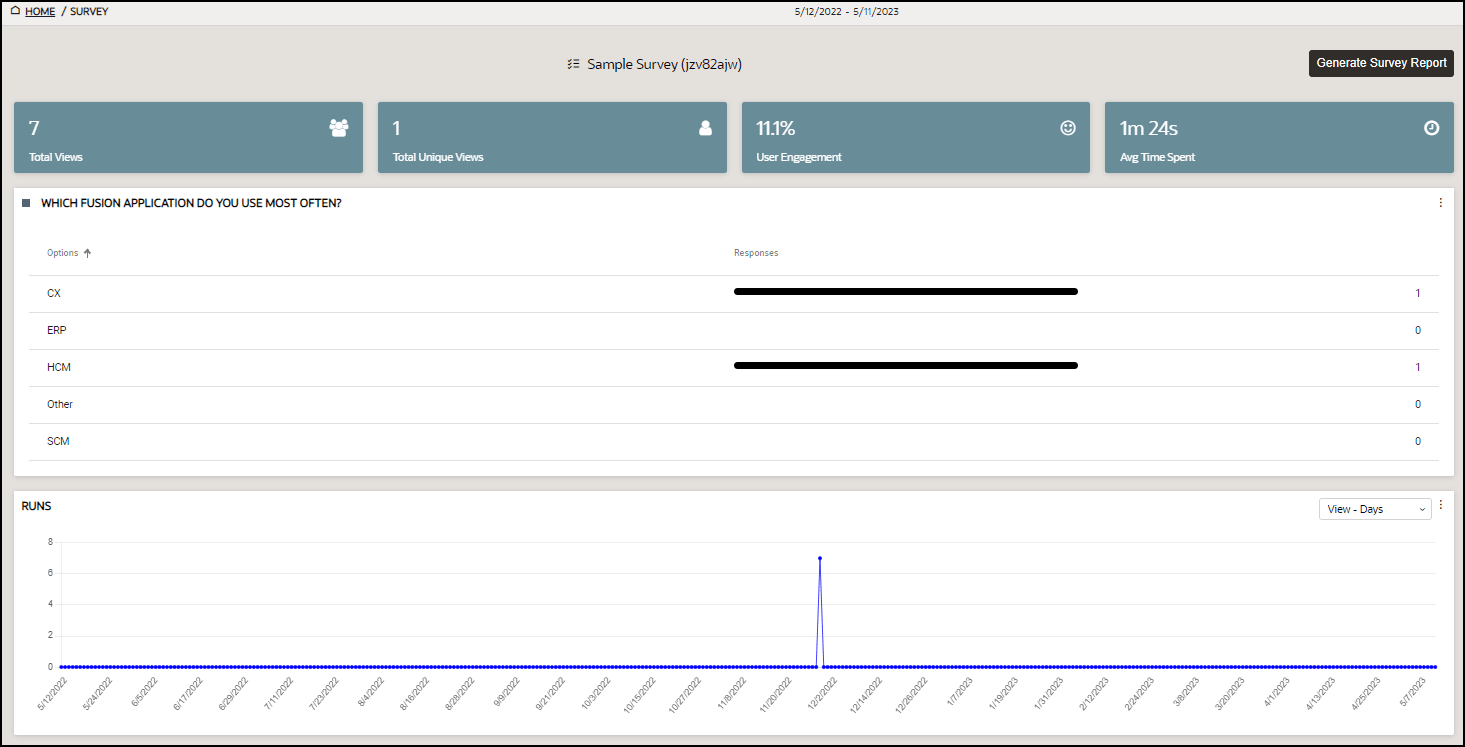Viewport: 1465px width, 747px height.
Task: Open the View - Days dropdown
Action: click(x=1375, y=509)
